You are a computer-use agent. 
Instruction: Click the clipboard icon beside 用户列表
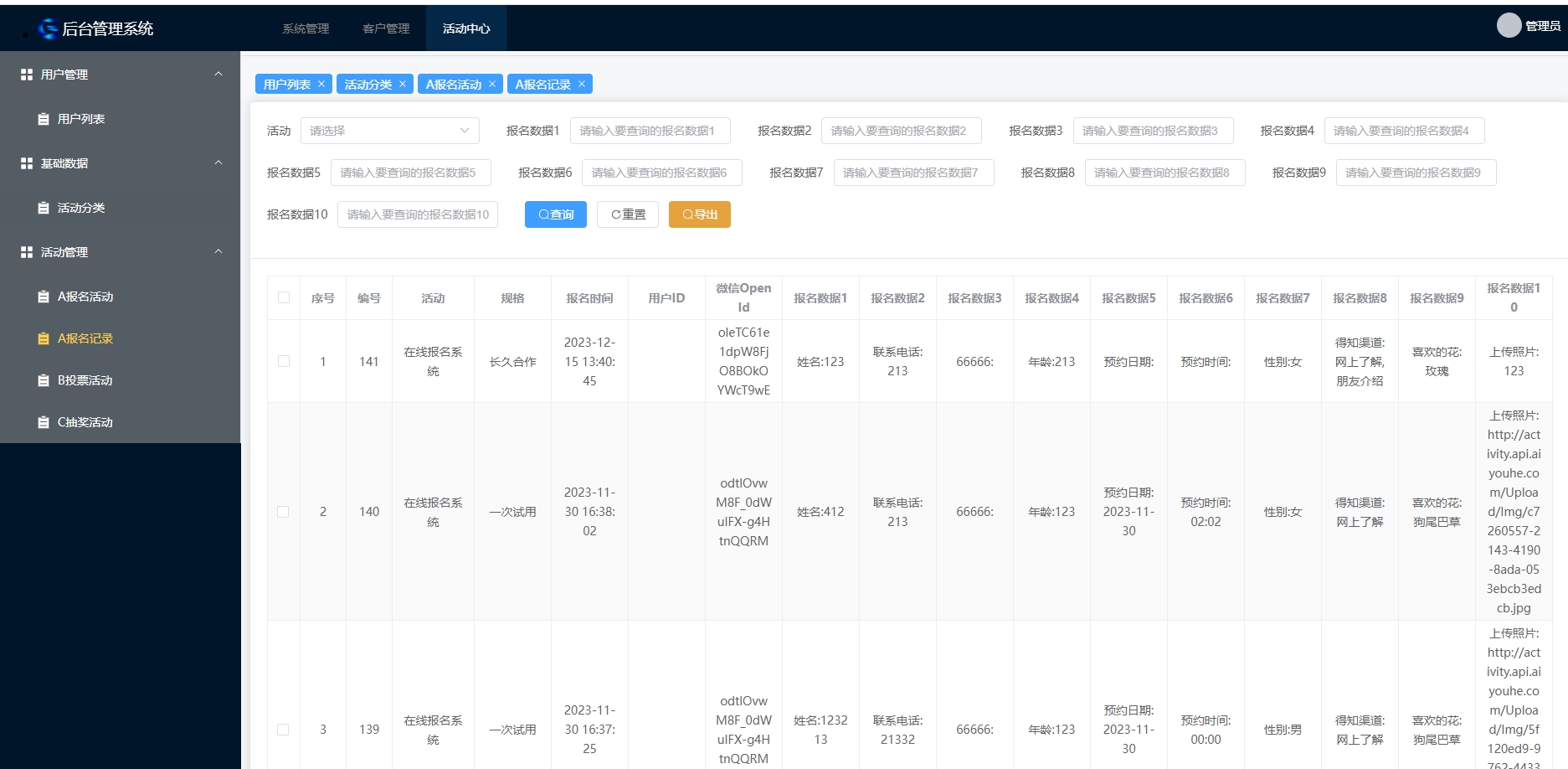tap(44, 119)
